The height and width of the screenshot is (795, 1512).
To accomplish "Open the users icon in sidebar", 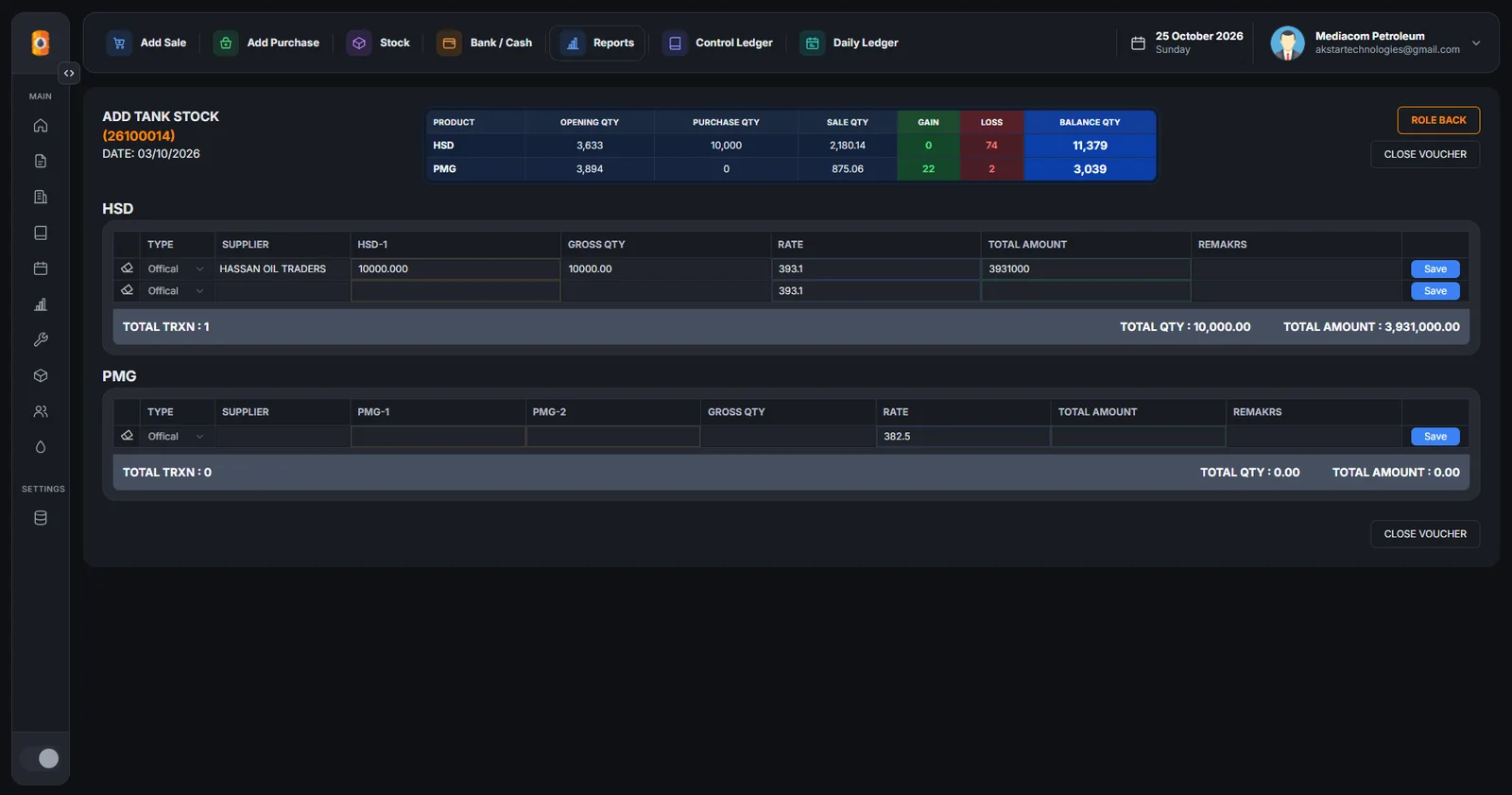I will pyautogui.click(x=41, y=411).
